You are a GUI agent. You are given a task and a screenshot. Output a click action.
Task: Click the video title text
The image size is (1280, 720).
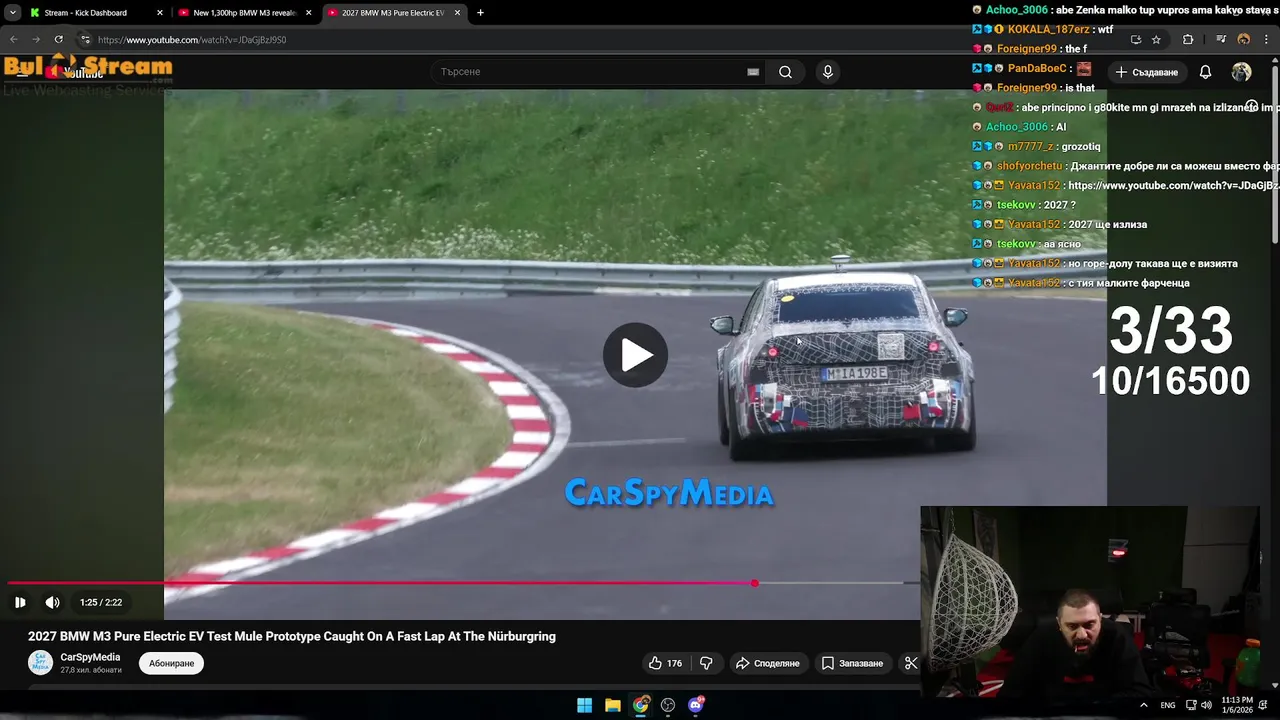(x=292, y=636)
